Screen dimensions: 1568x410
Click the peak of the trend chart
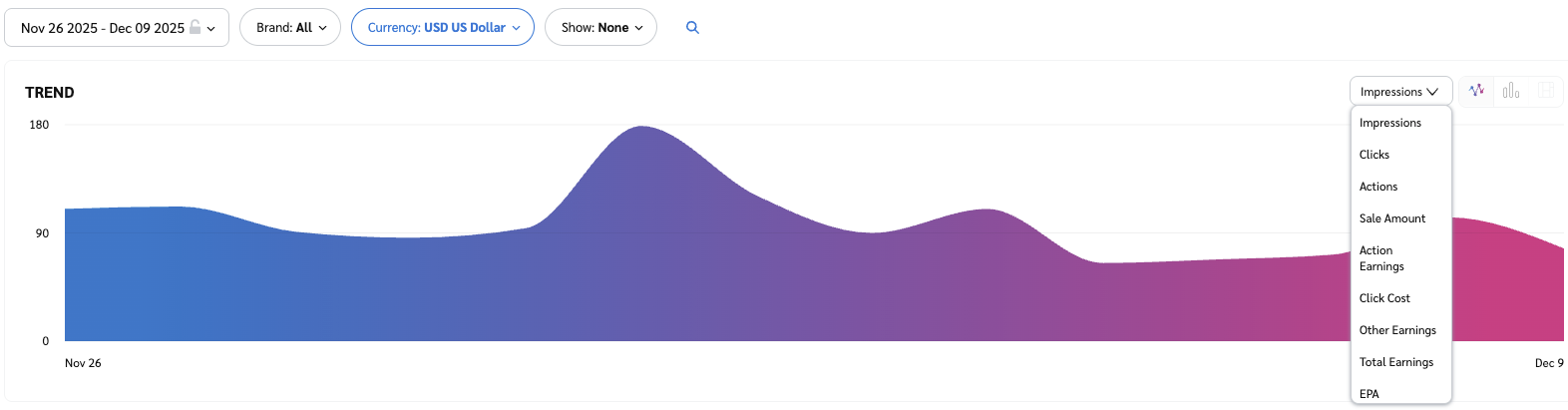(x=641, y=128)
